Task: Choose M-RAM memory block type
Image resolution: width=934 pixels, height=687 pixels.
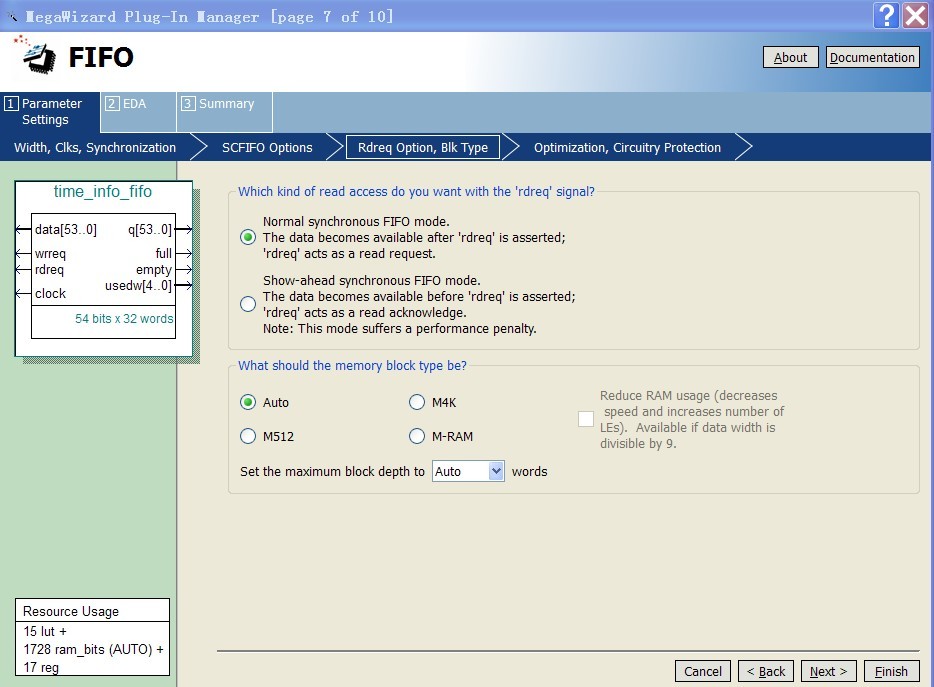Action: pyautogui.click(x=417, y=436)
